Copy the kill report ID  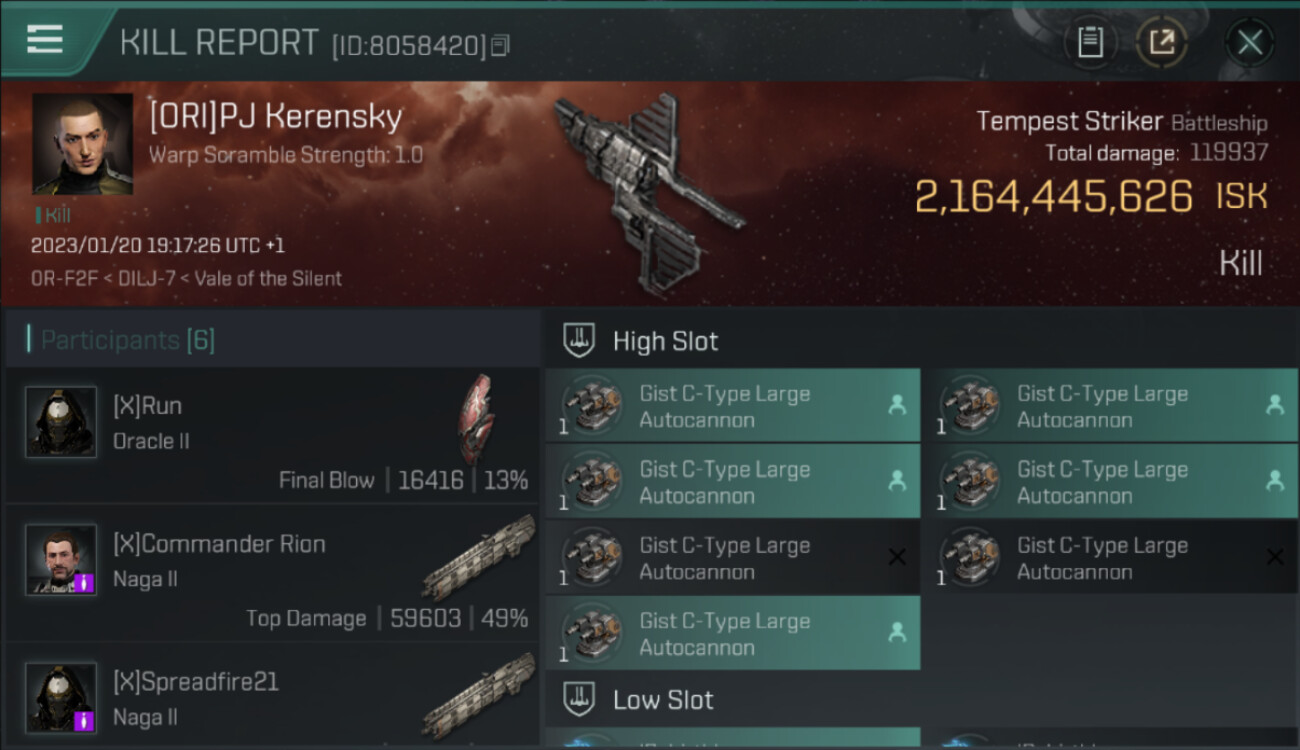(x=501, y=45)
